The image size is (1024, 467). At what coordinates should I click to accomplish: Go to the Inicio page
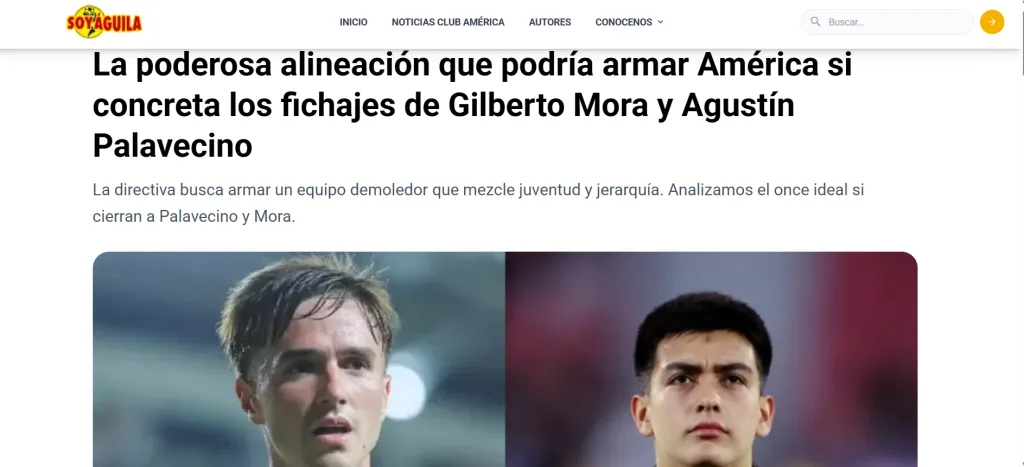point(353,22)
